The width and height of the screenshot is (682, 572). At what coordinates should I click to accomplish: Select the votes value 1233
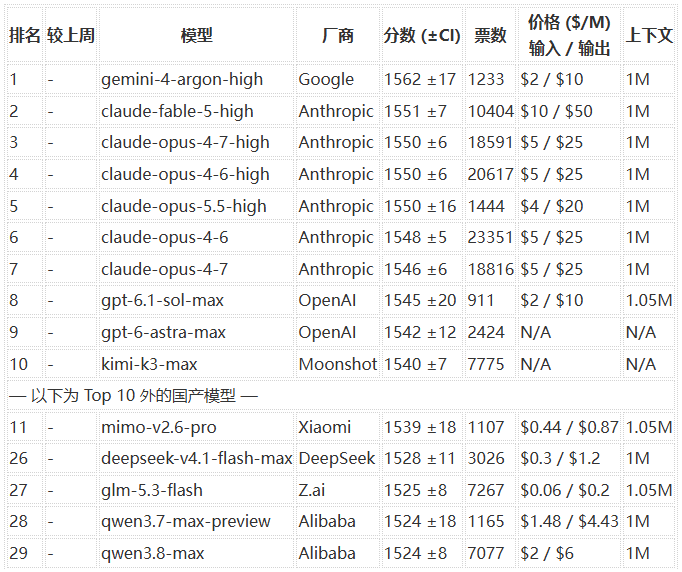point(486,80)
